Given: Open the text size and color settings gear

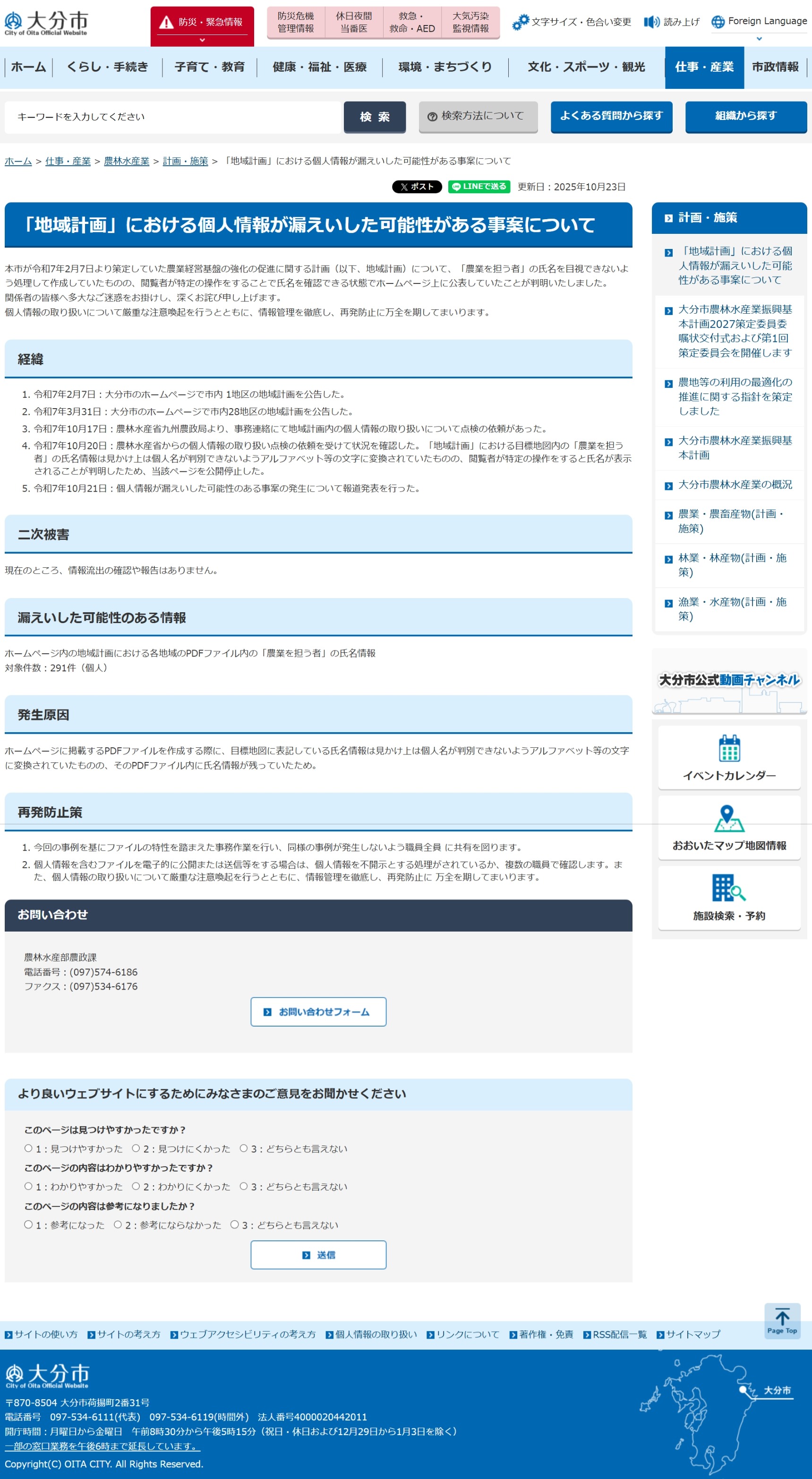Looking at the screenshot, I should (520, 22).
